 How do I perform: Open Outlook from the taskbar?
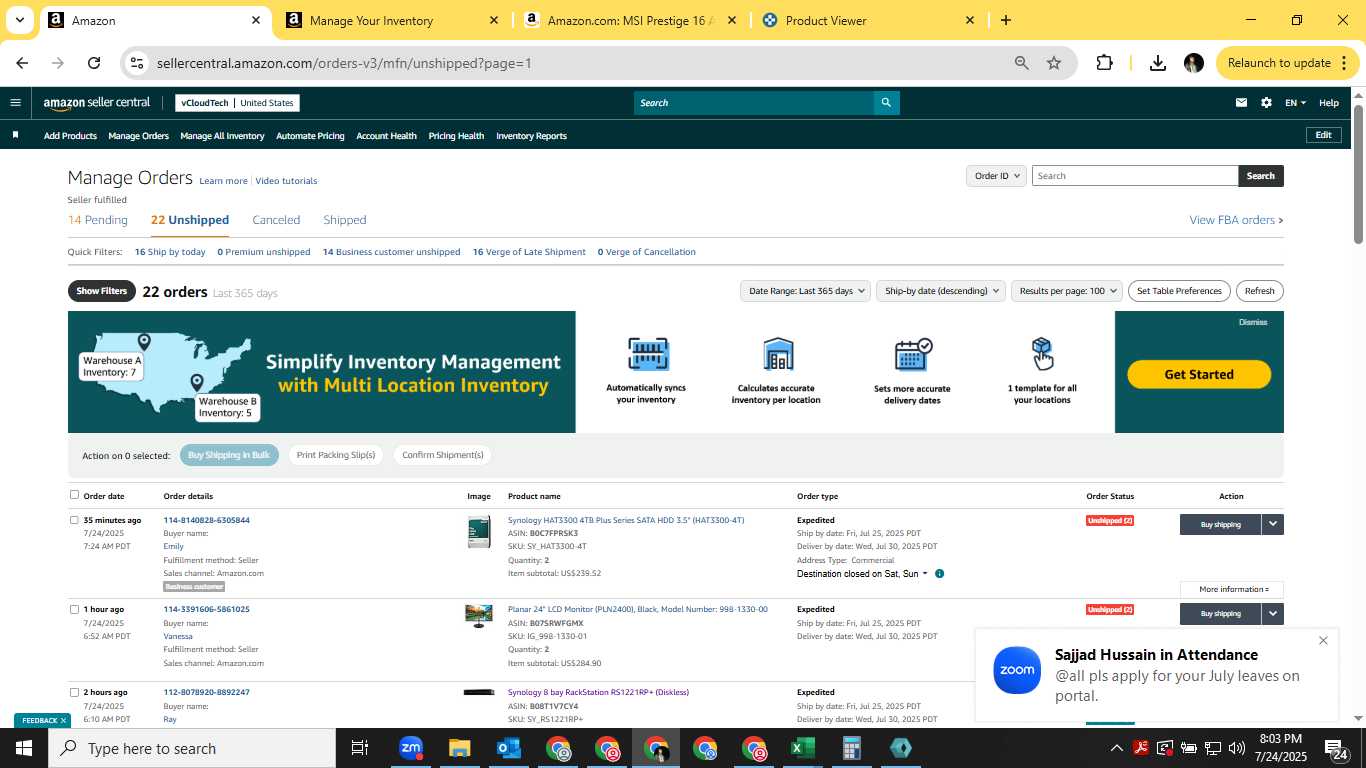pos(508,748)
